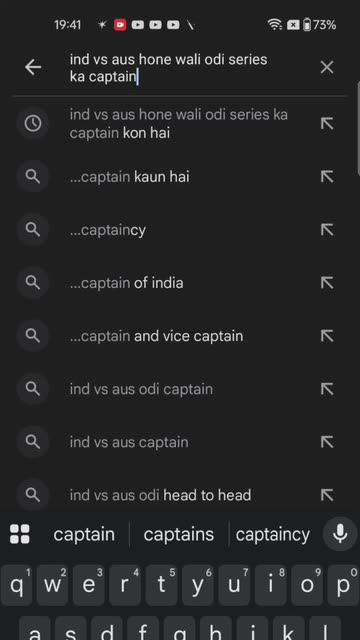Image resolution: width=360 pixels, height=640 pixels.
Task: Insert 'captaincy' suggestion using arrow icon
Action: [x=327, y=230]
